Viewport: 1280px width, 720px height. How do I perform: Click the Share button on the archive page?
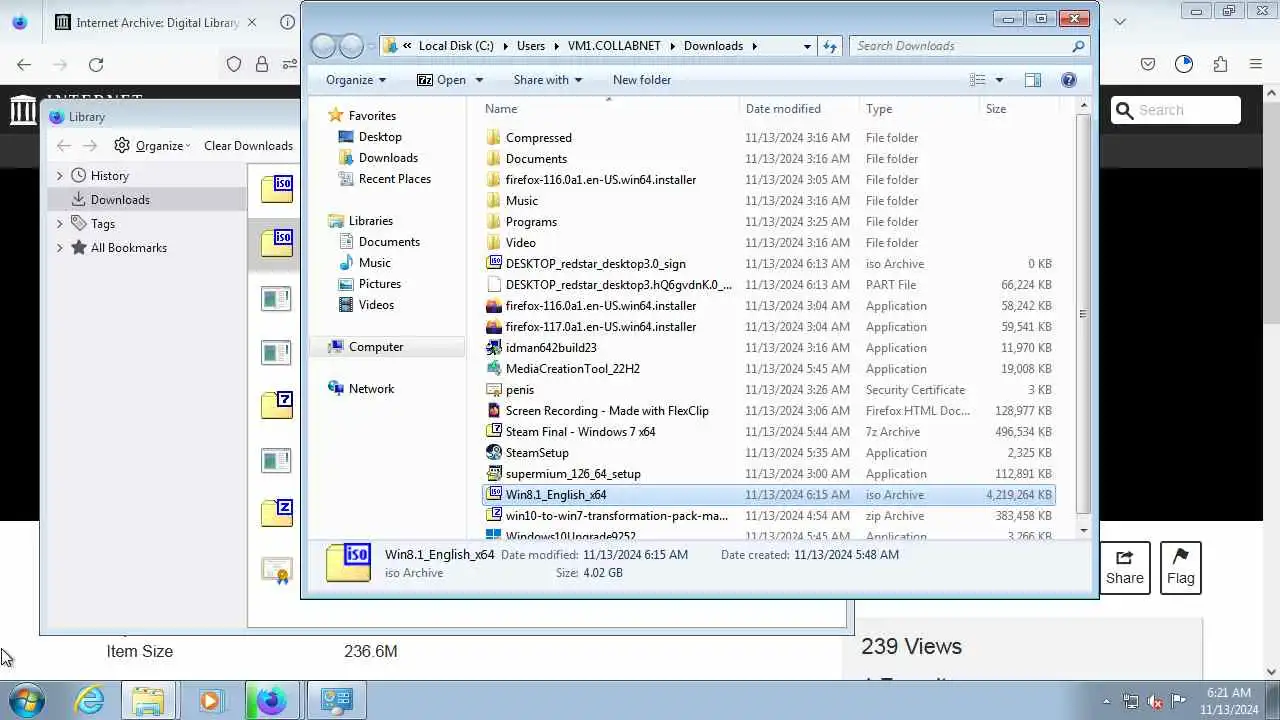pos(1125,568)
